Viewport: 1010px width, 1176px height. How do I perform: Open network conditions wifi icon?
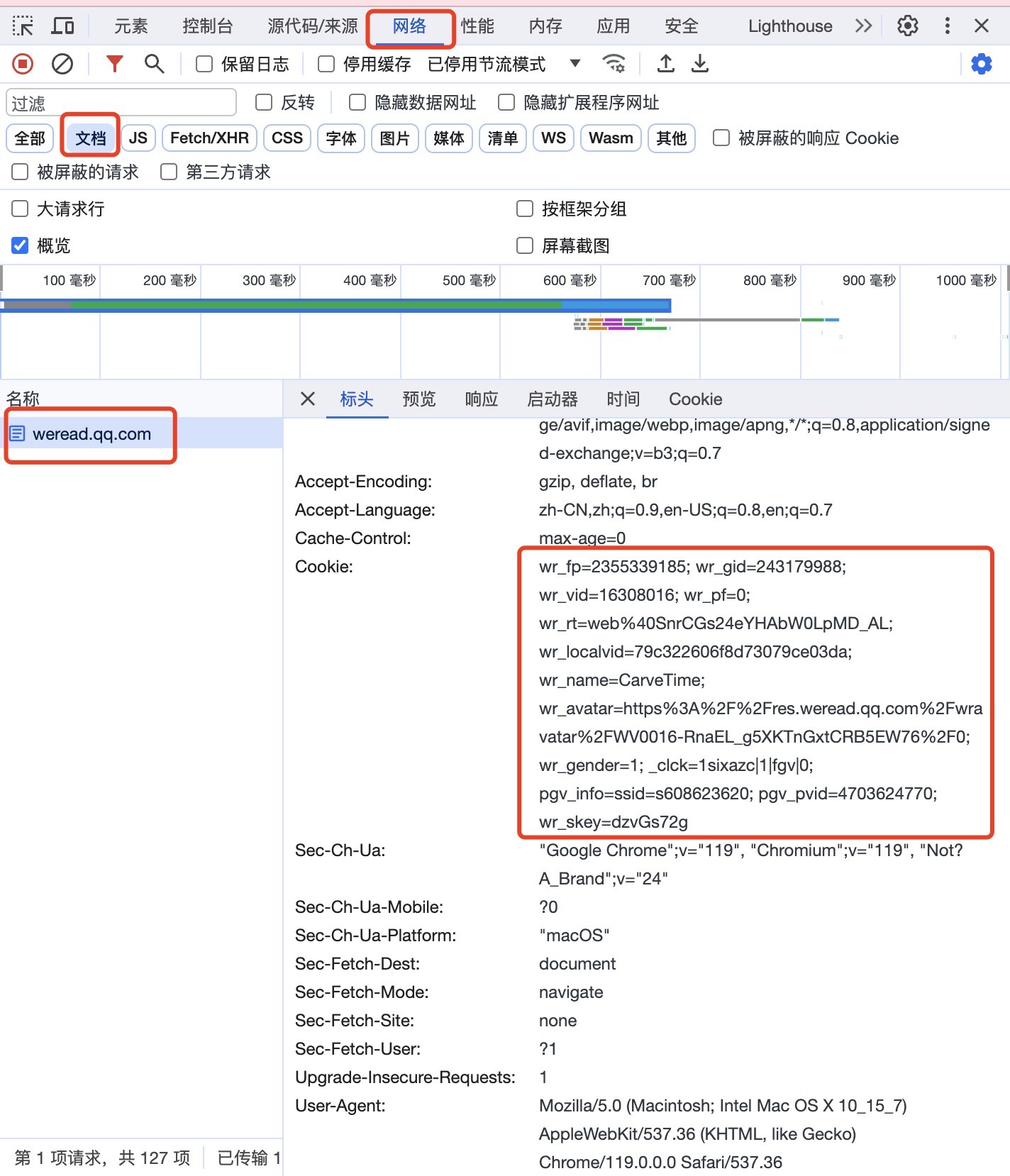click(x=614, y=64)
